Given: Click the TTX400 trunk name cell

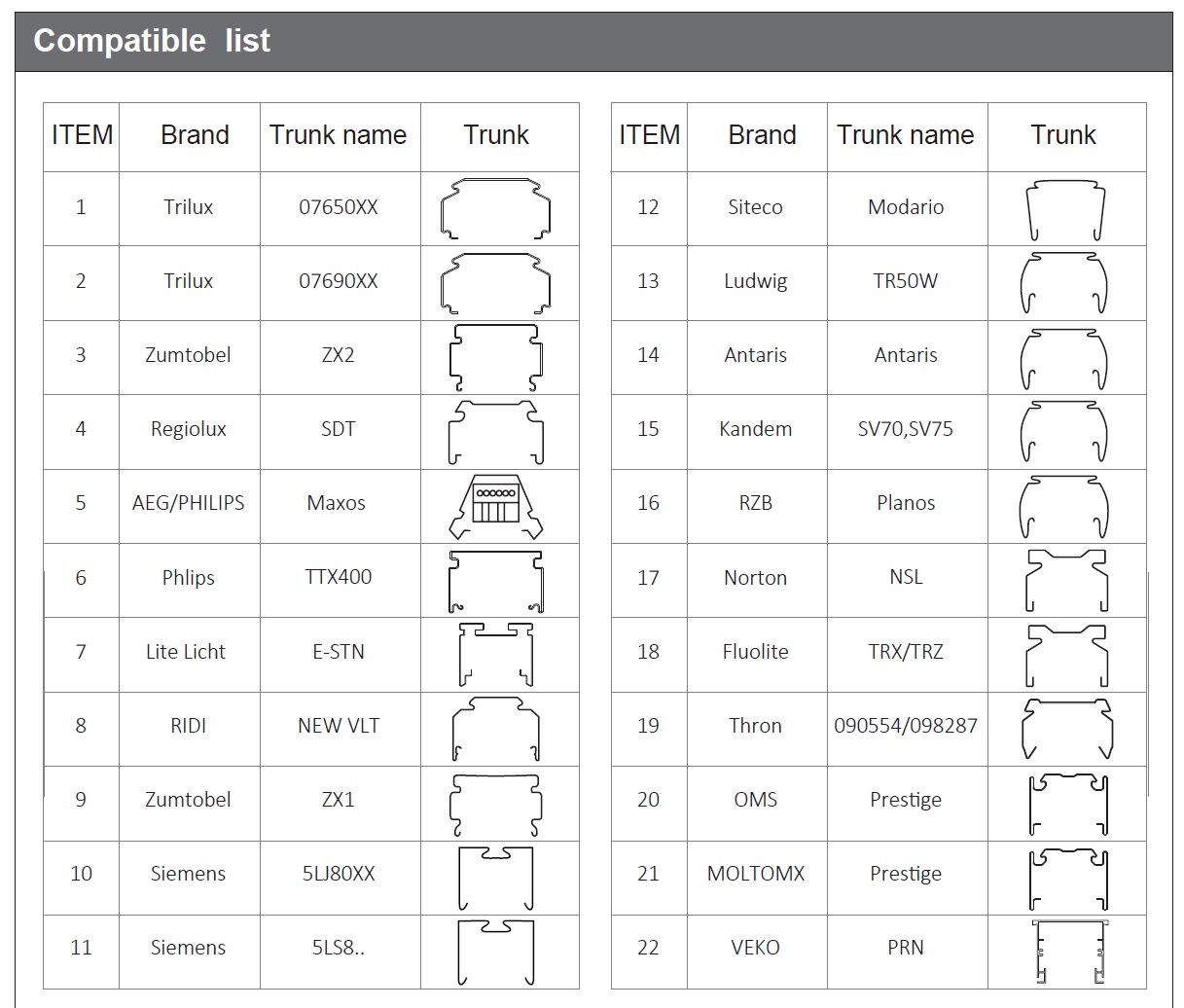Looking at the screenshot, I should (x=339, y=577).
